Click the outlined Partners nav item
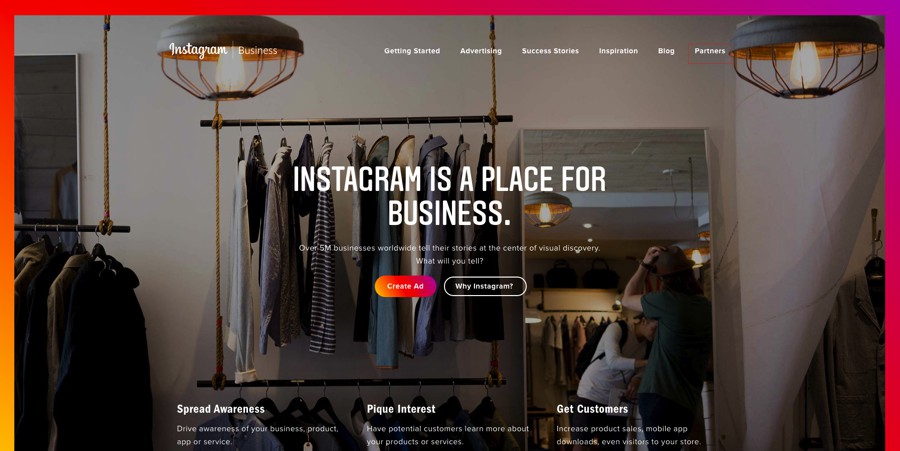Image resolution: width=900 pixels, height=451 pixels. (x=710, y=51)
